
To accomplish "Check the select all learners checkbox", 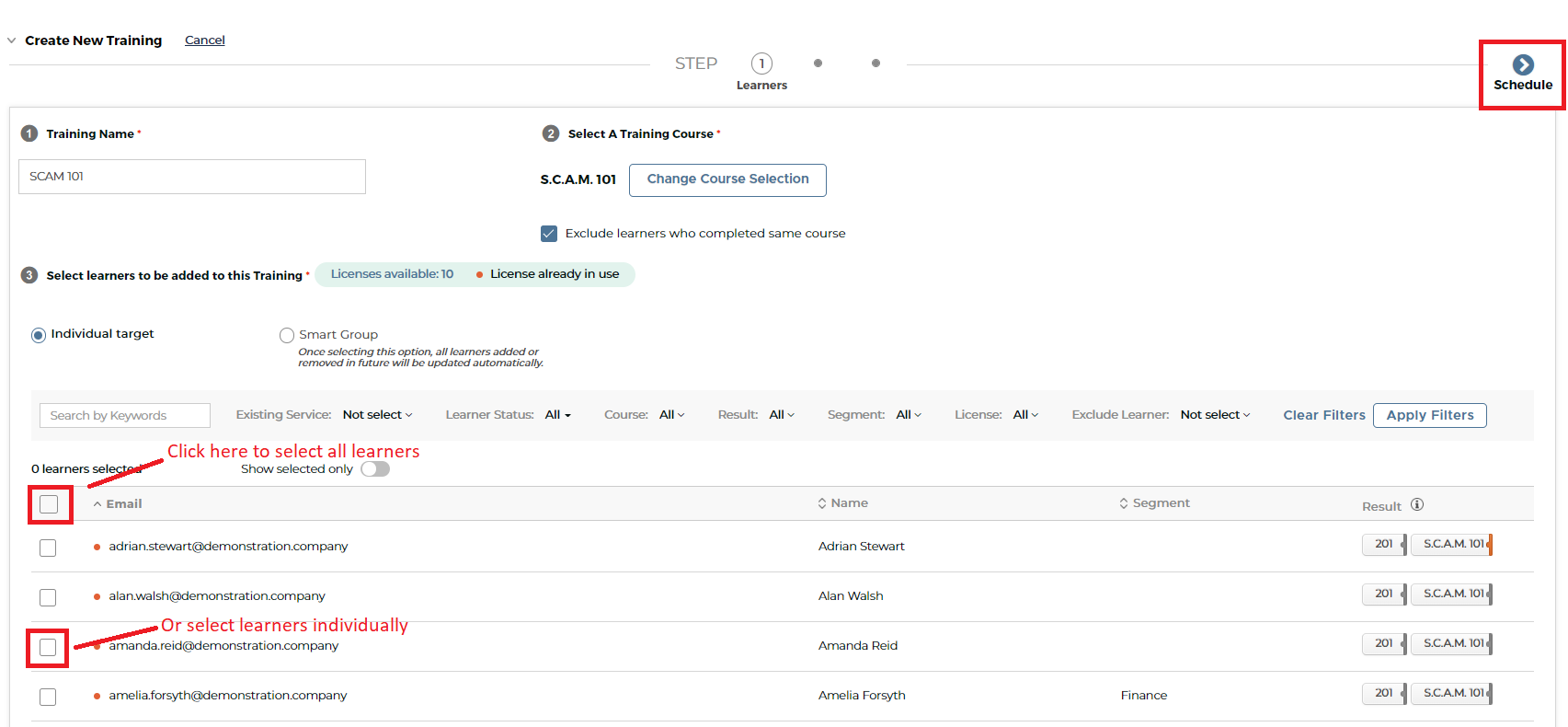I will (49, 504).
